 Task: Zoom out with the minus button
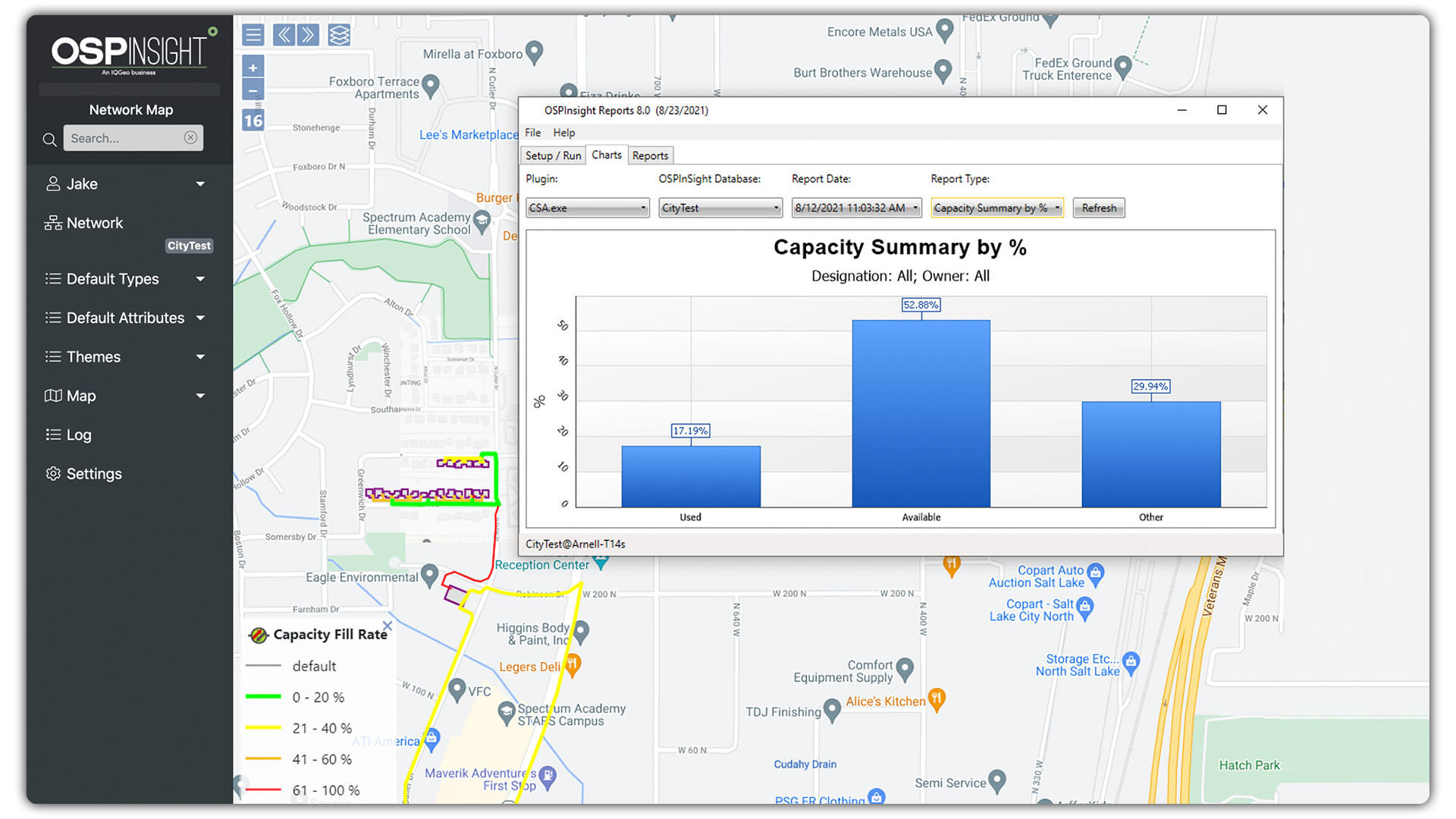[x=253, y=90]
